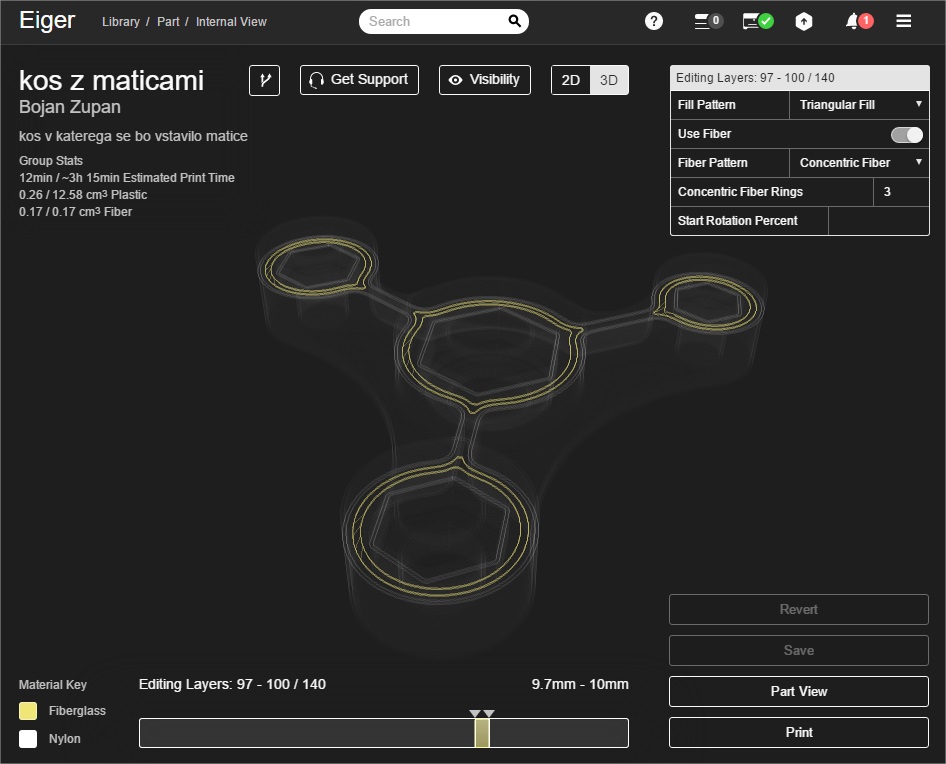Check printer status icon with green checkmark
Image resolution: width=946 pixels, height=764 pixels.
[x=757, y=21]
